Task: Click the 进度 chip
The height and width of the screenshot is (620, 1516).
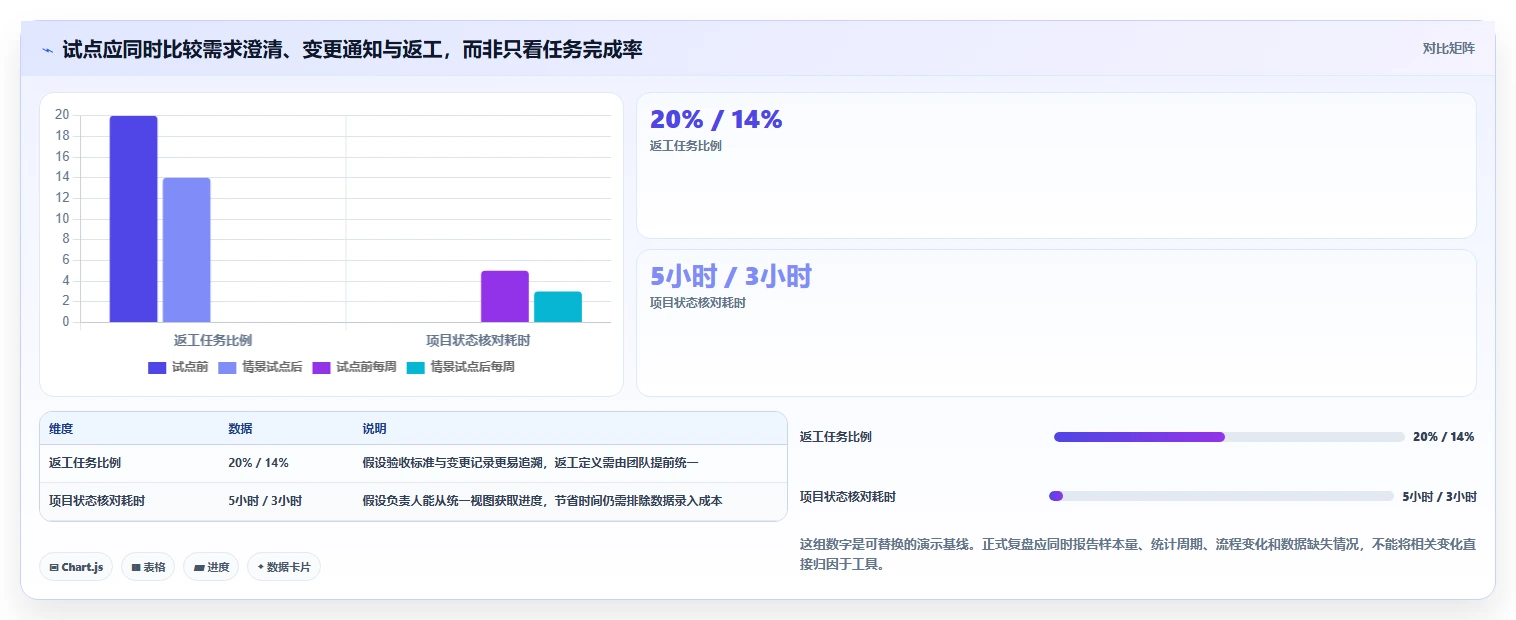Action: click(211, 567)
